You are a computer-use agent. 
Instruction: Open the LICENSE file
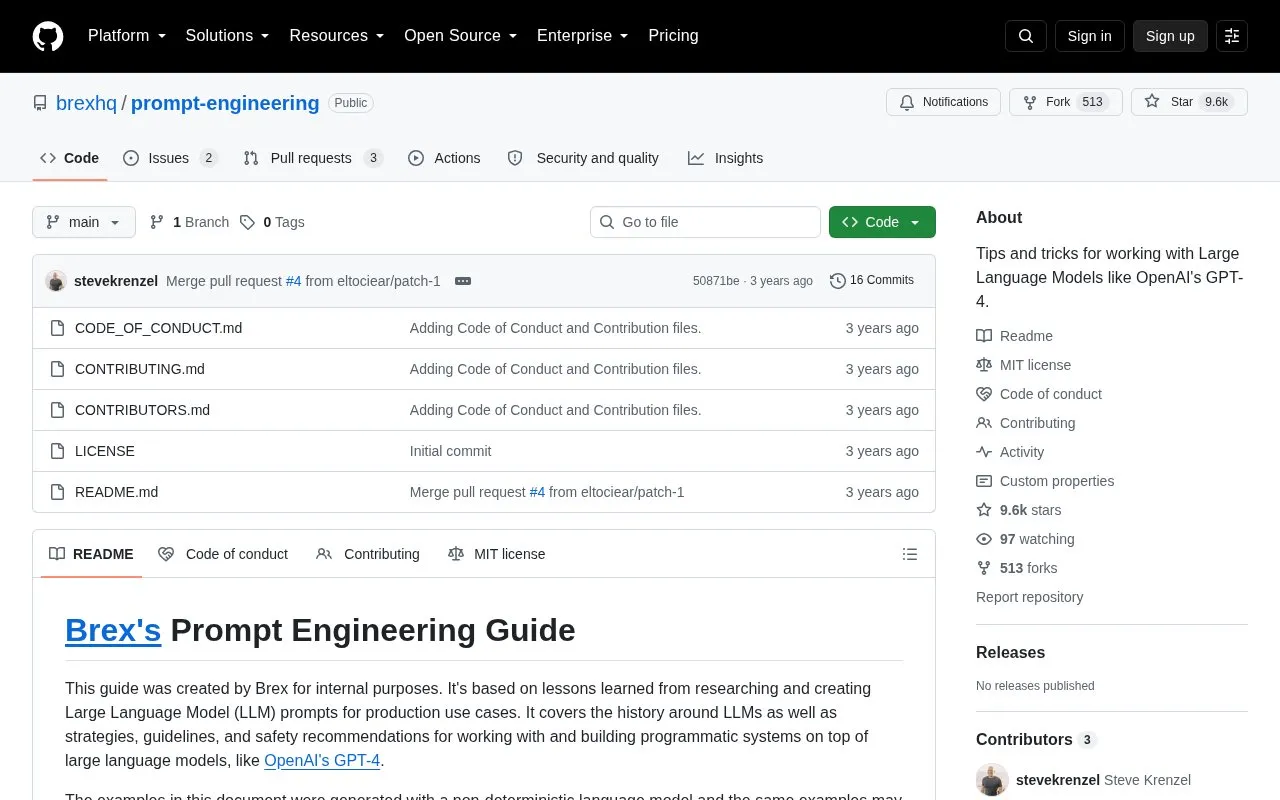click(x=105, y=451)
